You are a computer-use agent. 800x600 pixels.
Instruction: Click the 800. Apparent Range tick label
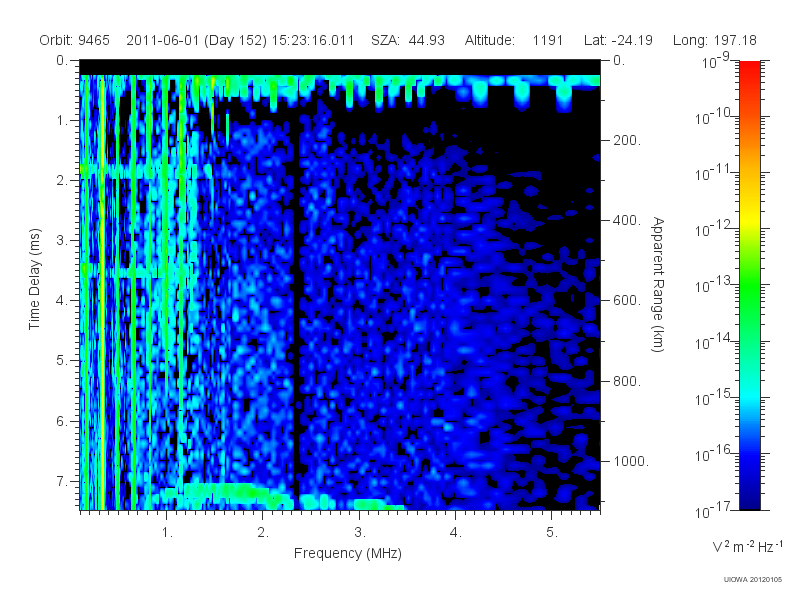[627, 381]
